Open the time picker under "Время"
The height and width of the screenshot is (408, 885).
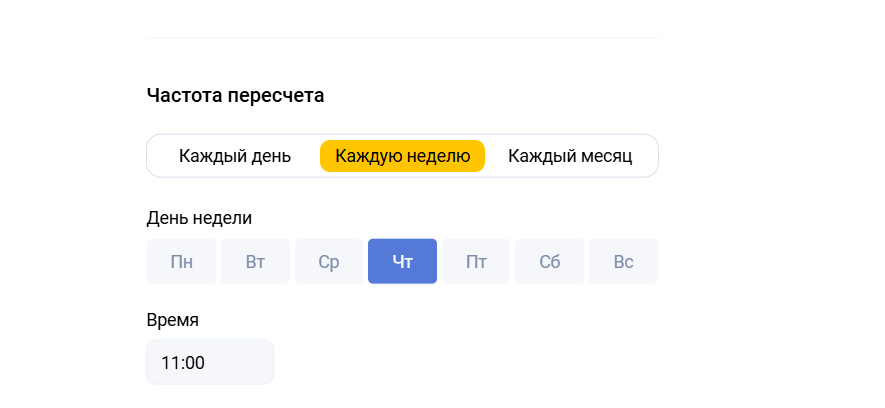click(x=210, y=362)
